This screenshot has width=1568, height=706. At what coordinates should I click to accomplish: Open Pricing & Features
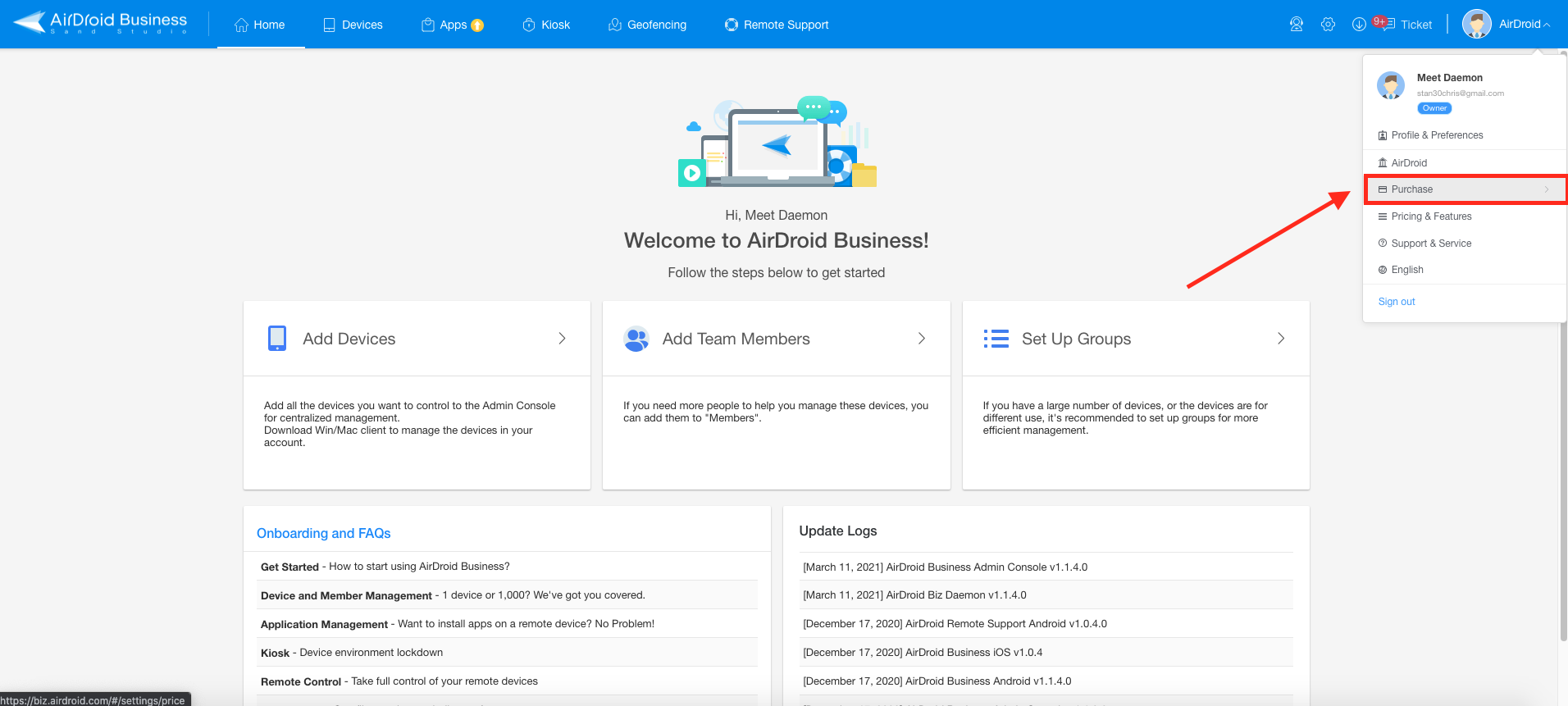click(x=1431, y=216)
